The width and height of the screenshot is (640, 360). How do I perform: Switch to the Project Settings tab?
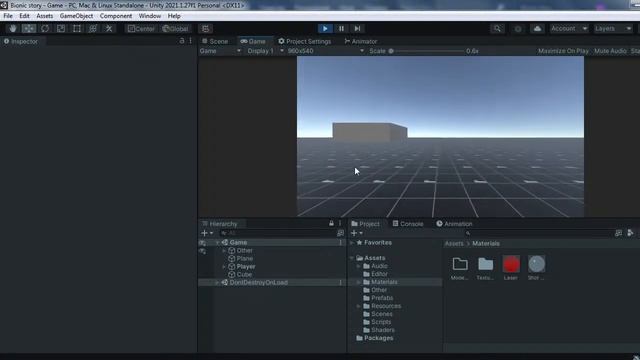tap(305, 42)
